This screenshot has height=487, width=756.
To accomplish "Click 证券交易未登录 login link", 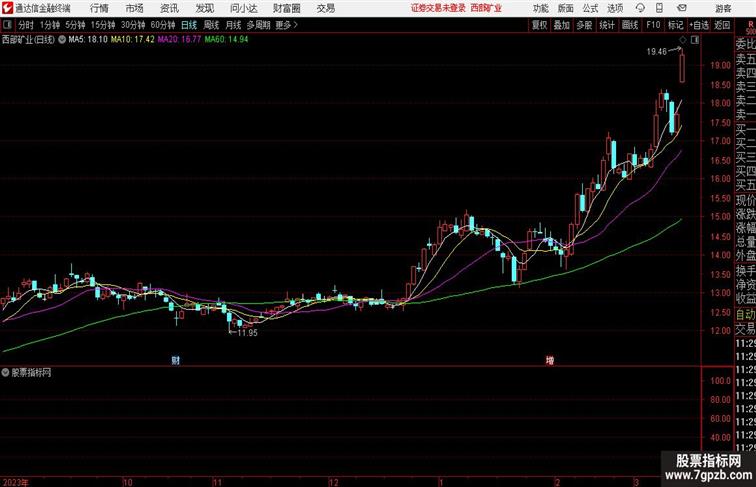I will [x=438, y=8].
